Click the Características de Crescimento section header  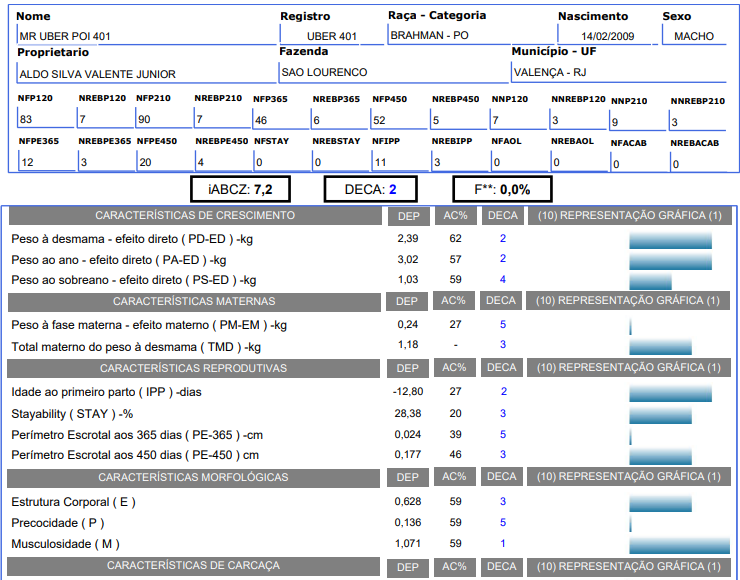pos(195,216)
